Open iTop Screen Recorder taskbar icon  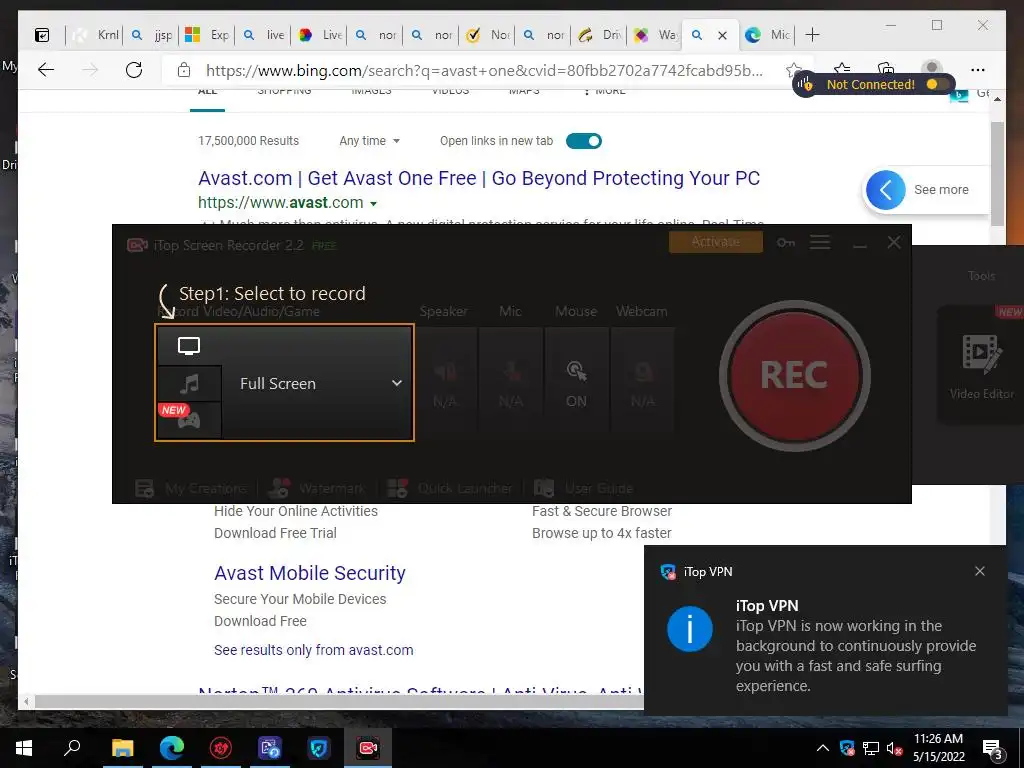click(368, 748)
